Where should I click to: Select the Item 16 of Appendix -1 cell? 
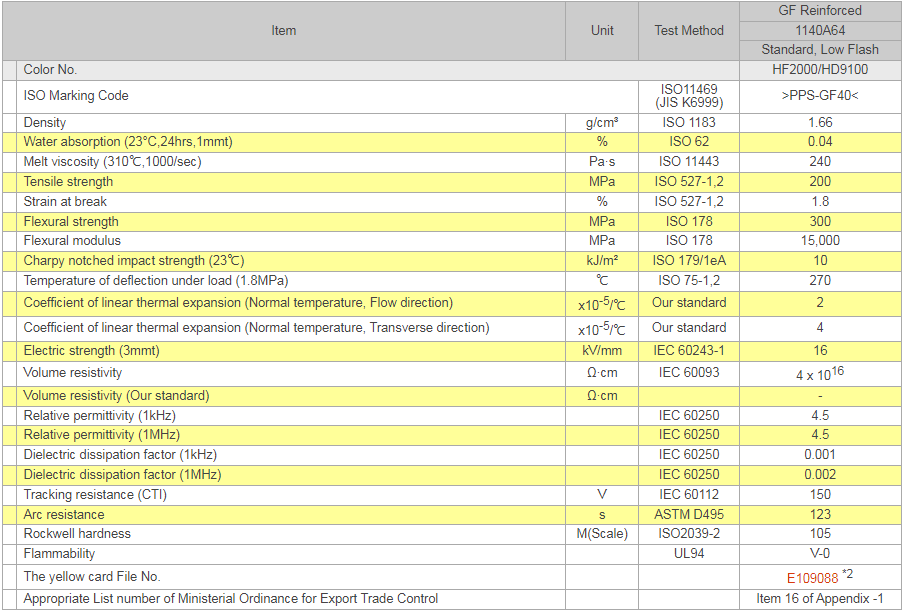820,599
